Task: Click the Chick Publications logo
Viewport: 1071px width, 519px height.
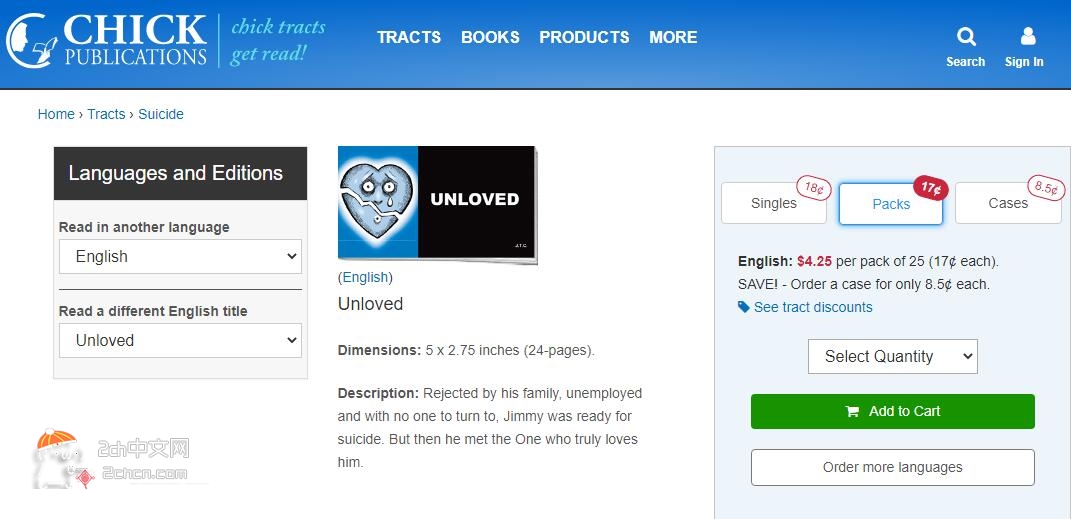Action: click(107, 40)
